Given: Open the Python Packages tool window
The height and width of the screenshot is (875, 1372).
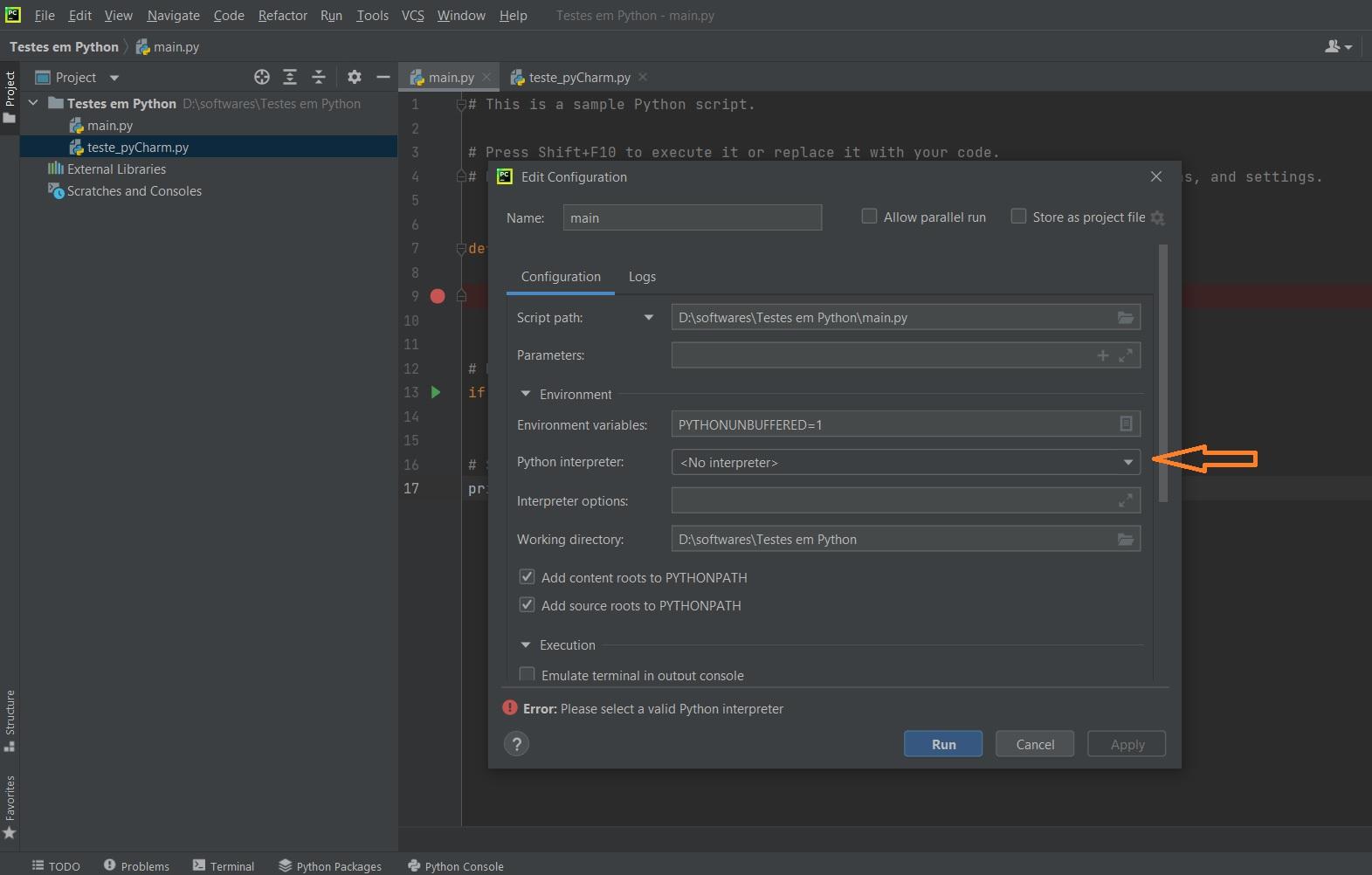Looking at the screenshot, I should click(x=330, y=865).
